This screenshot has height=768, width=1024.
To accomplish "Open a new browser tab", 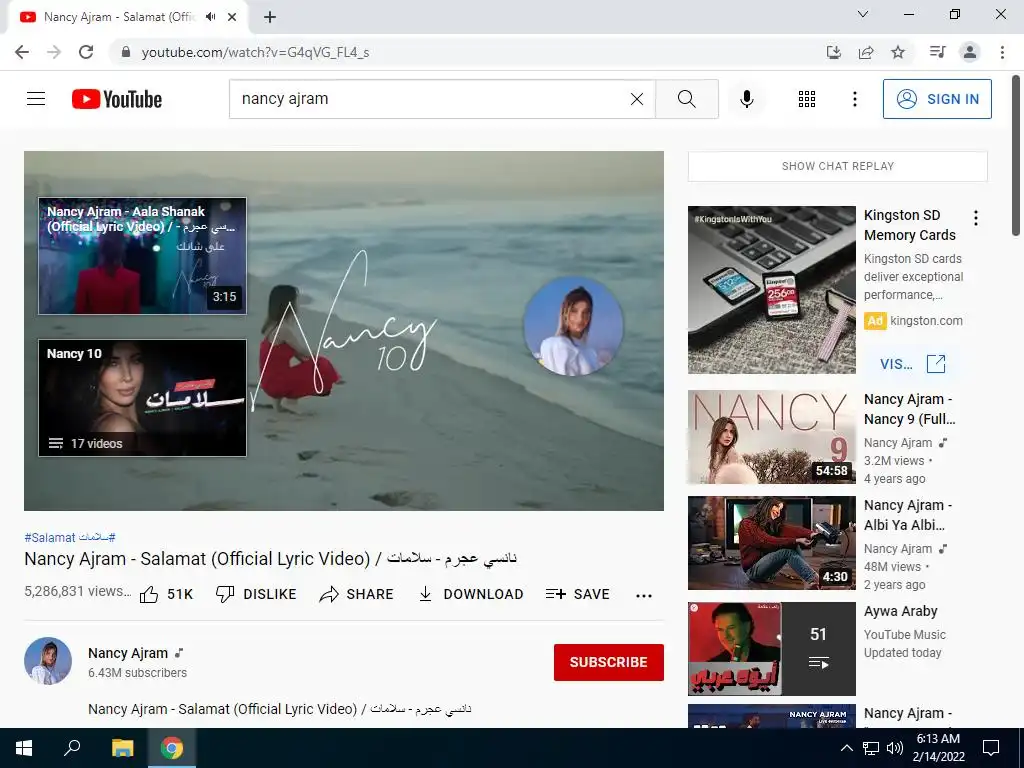I will pyautogui.click(x=270, y=17).
